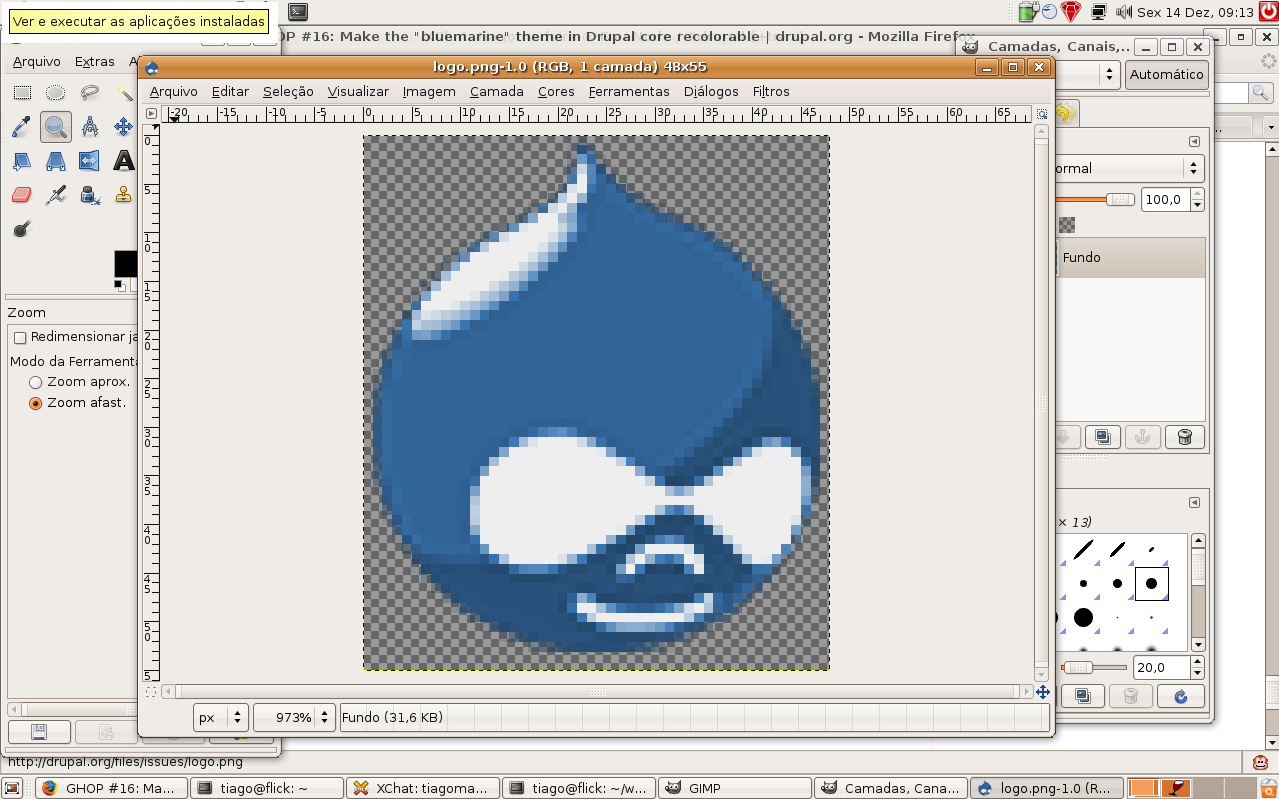Screen dimensions: 1279x799
Task: Refresh brushes with the reload icon
Action: pos(1180,696)
